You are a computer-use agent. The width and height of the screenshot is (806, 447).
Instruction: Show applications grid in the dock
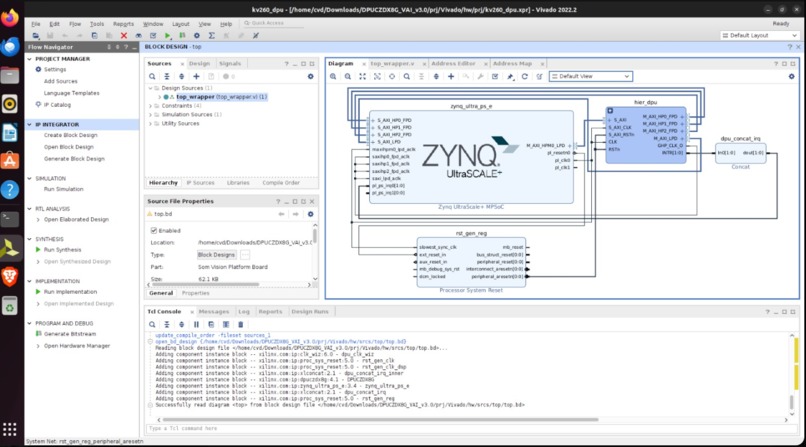pos(10,429)
